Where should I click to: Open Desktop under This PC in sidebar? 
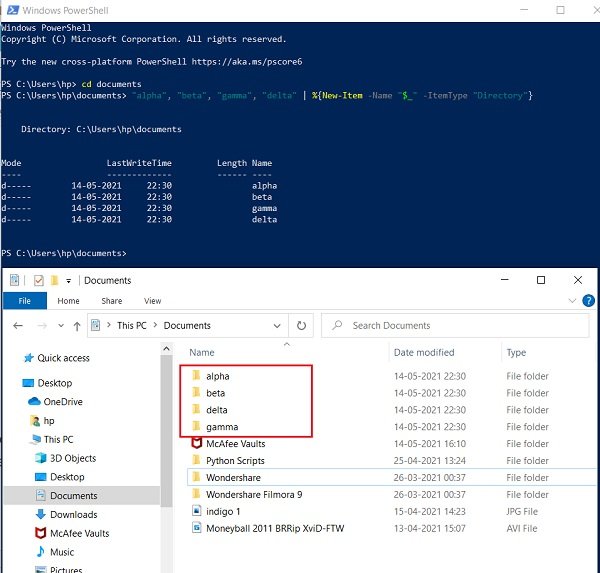(x=67, y=477)
